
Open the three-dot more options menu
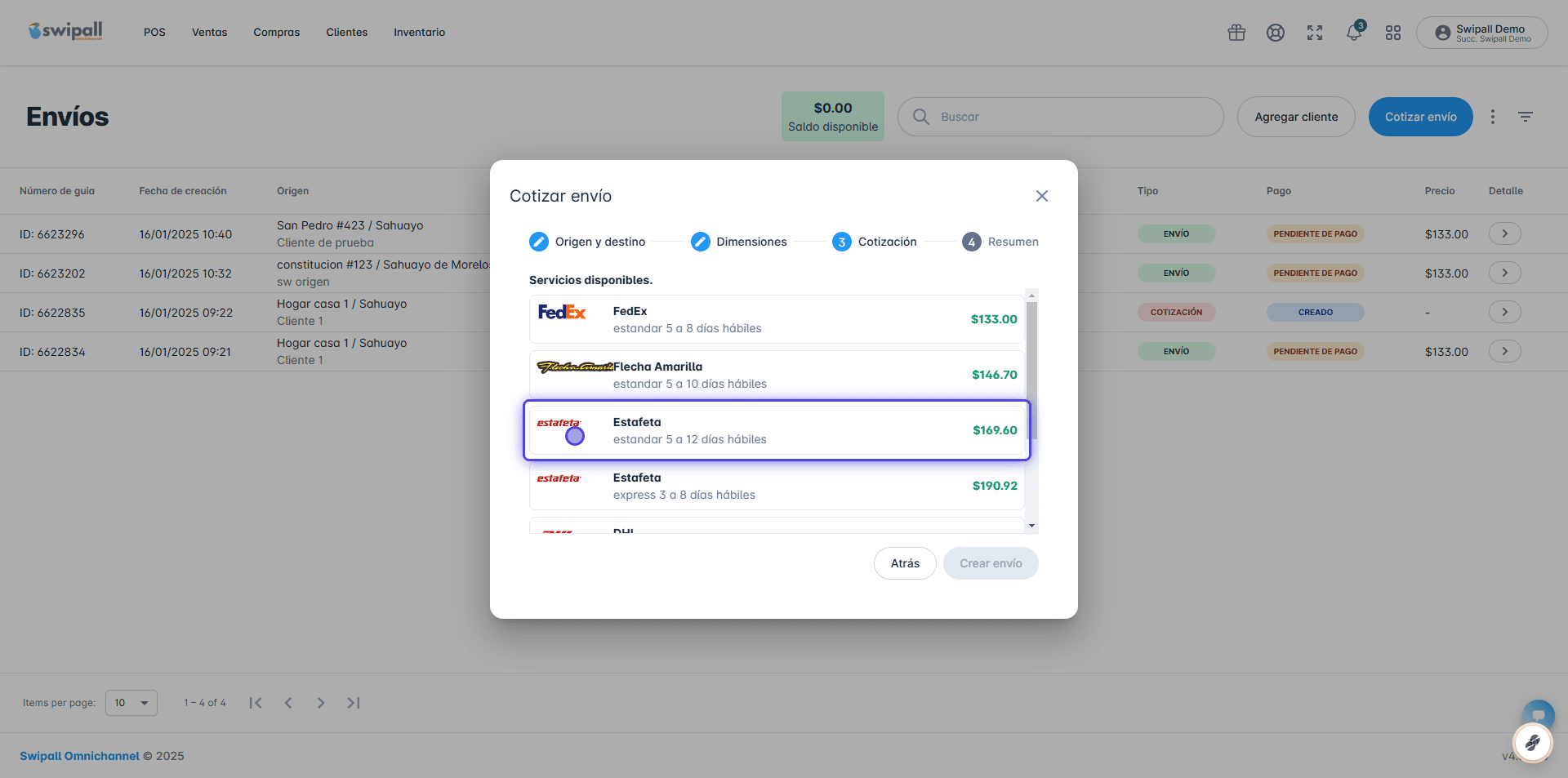tap(1493, 117)
